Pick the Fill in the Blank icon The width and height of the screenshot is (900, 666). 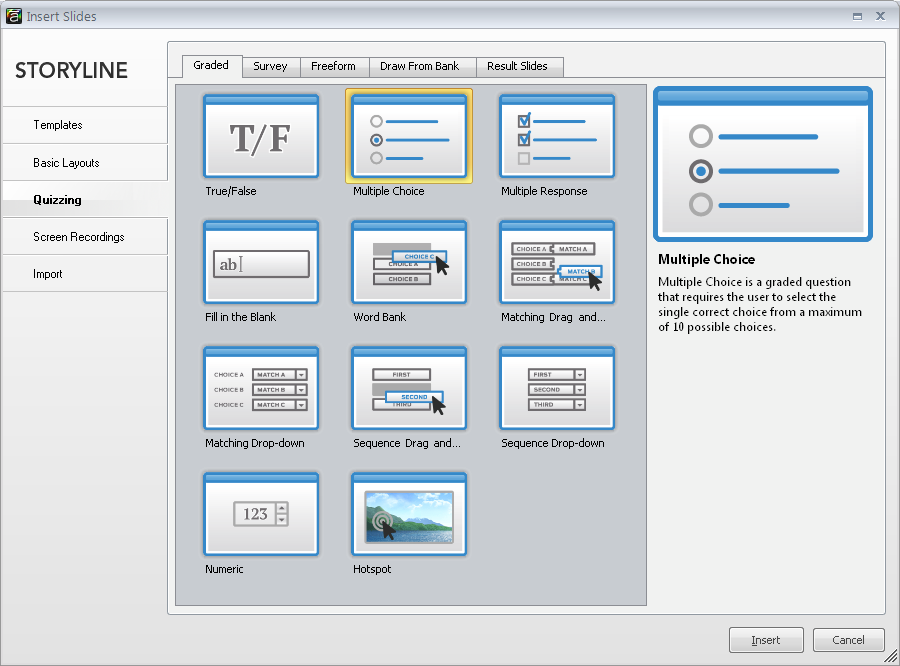tap(261, 262)
